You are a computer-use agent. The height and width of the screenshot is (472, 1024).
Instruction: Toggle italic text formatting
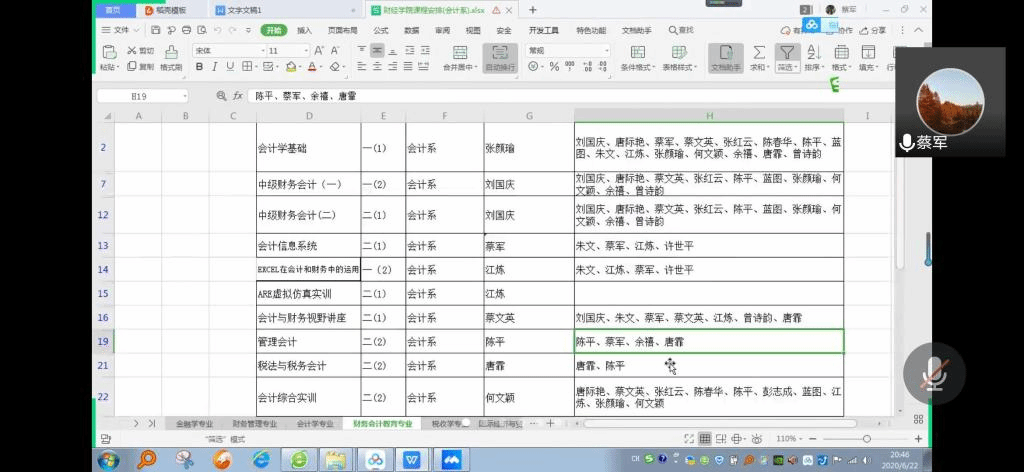coord(214,67)
